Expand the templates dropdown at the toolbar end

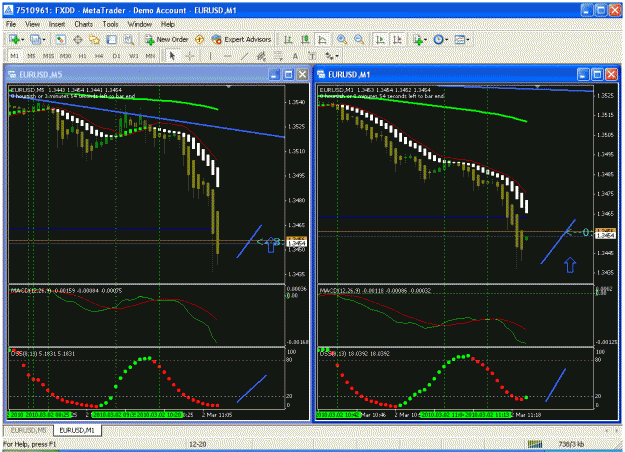click(x=468, y=40)
